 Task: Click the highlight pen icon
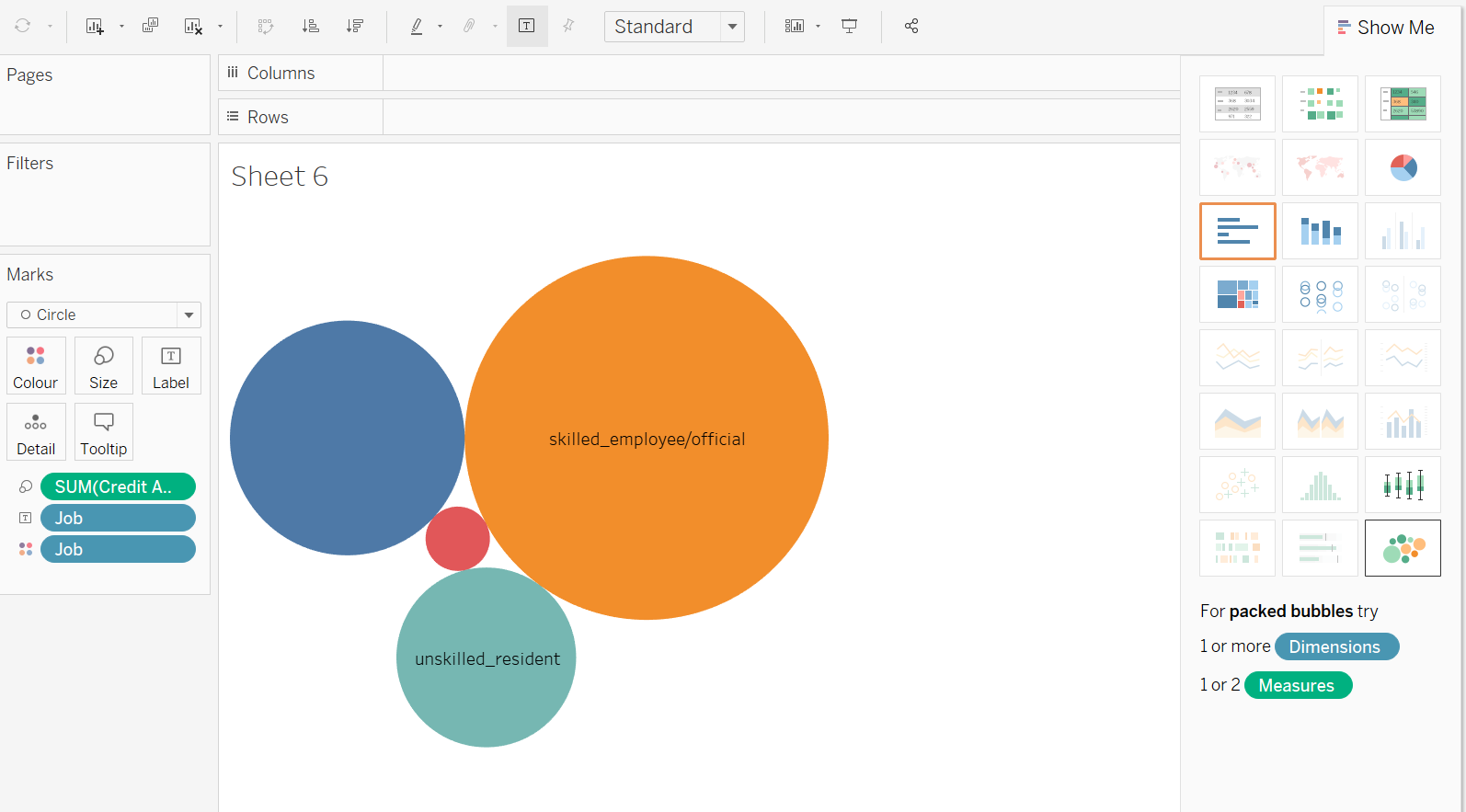pos(417,26)
